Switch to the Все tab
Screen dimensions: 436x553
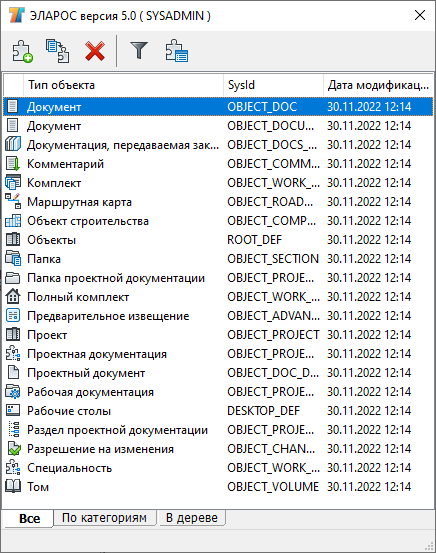(29, 518)
